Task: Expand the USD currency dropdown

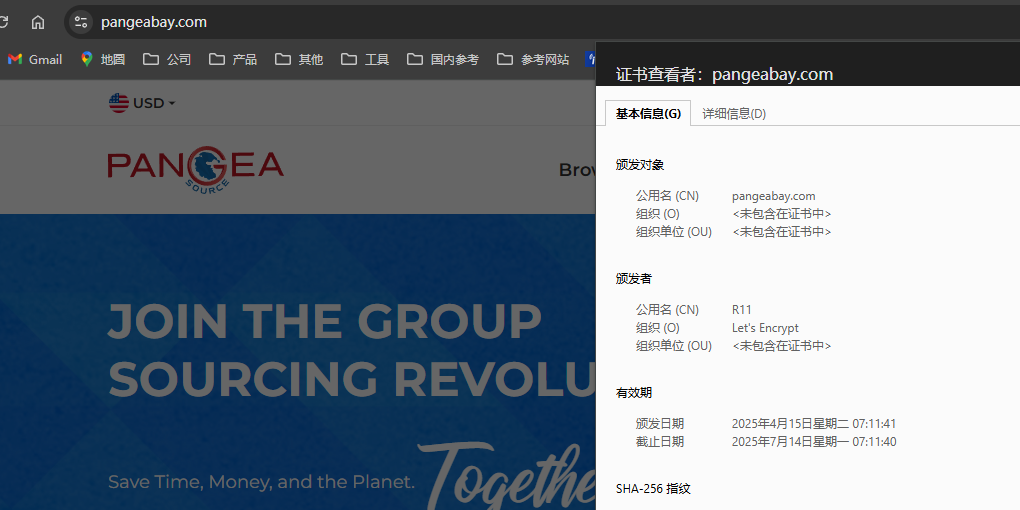Action: 142,103
